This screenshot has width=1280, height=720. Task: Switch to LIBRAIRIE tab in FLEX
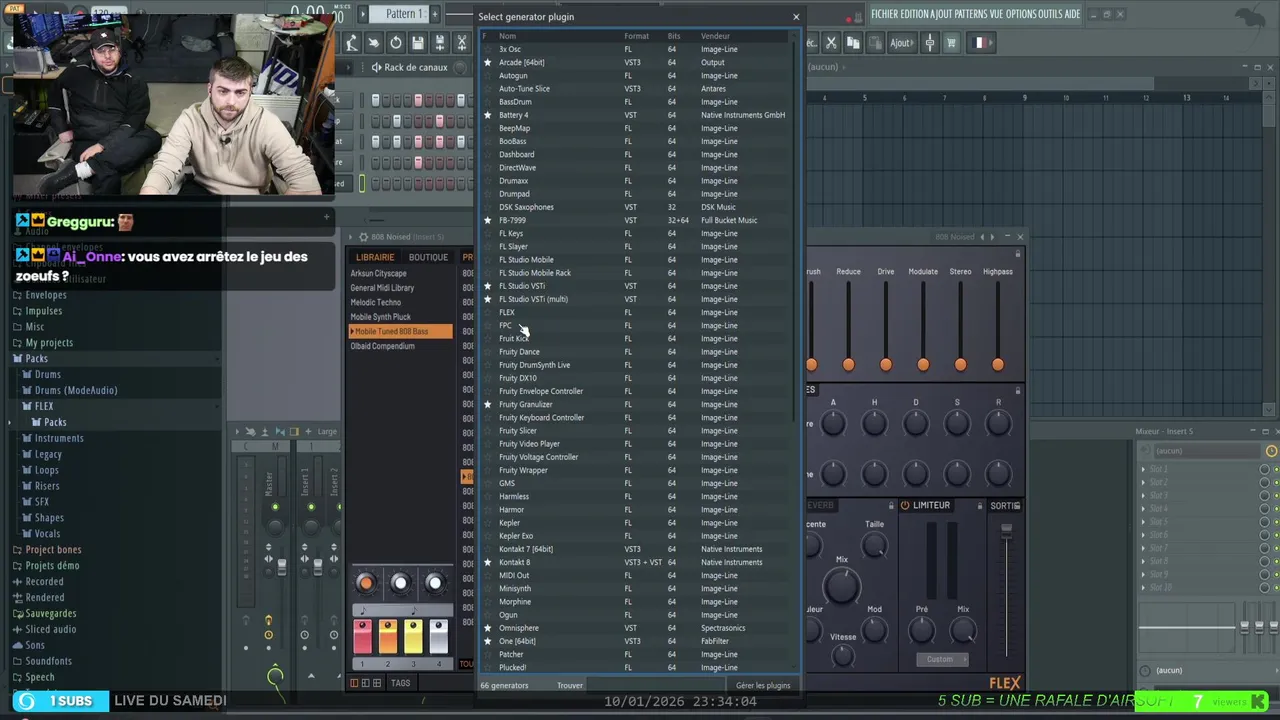click(375, 257)
